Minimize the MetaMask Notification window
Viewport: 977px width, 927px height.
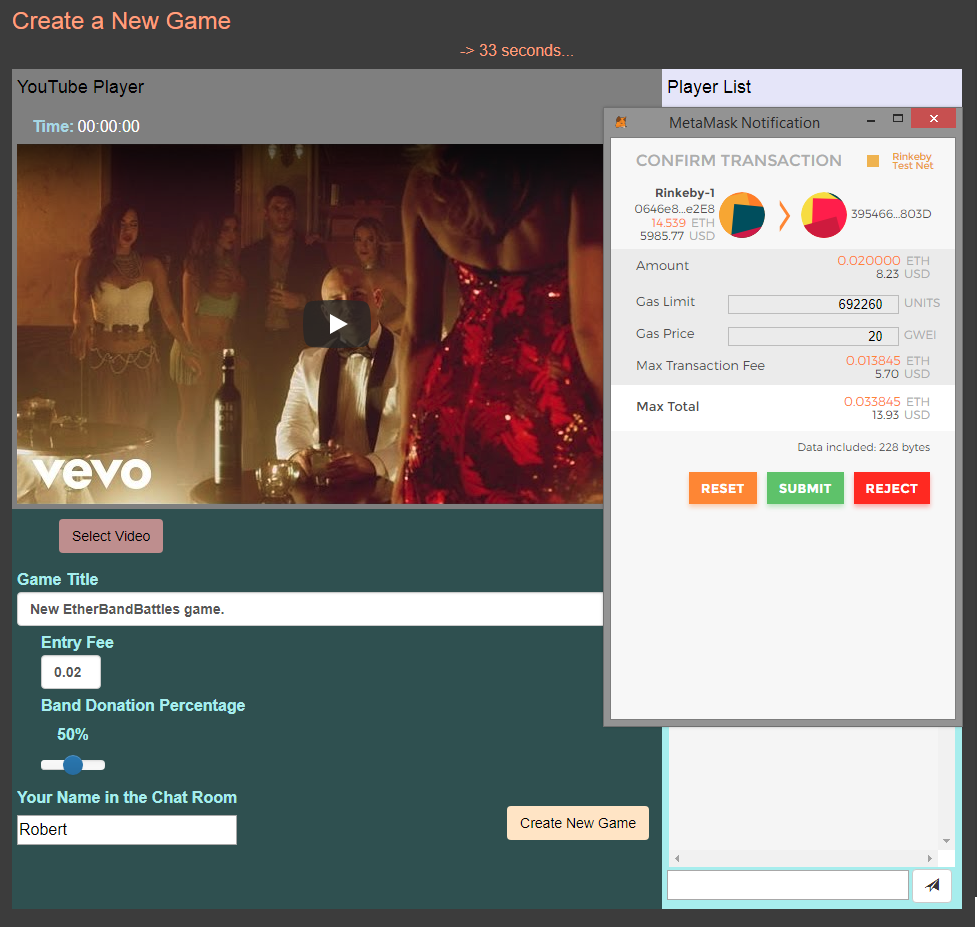(871, 119)
